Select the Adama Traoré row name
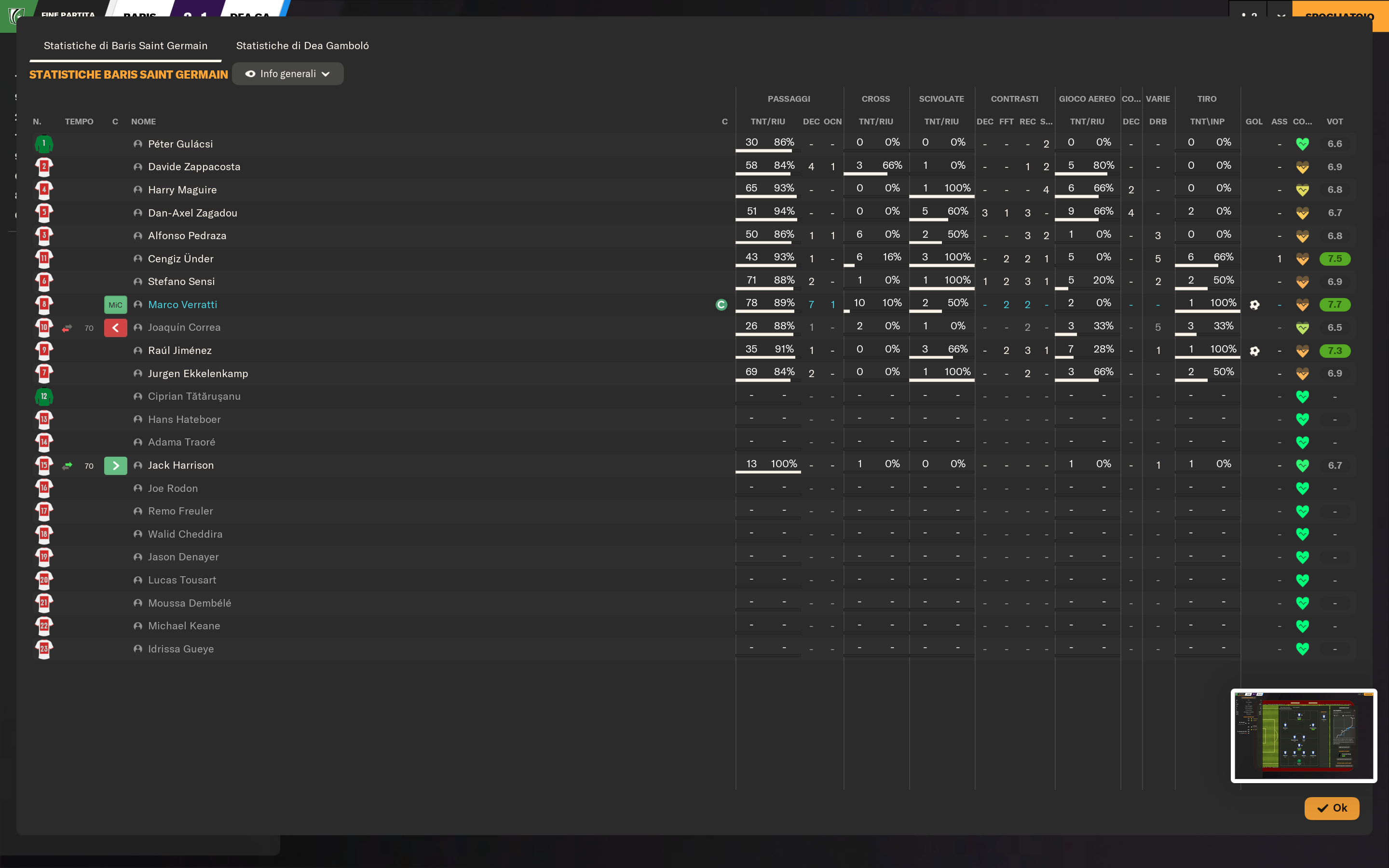Screen dimensions: 1389x868 [181, 443]
